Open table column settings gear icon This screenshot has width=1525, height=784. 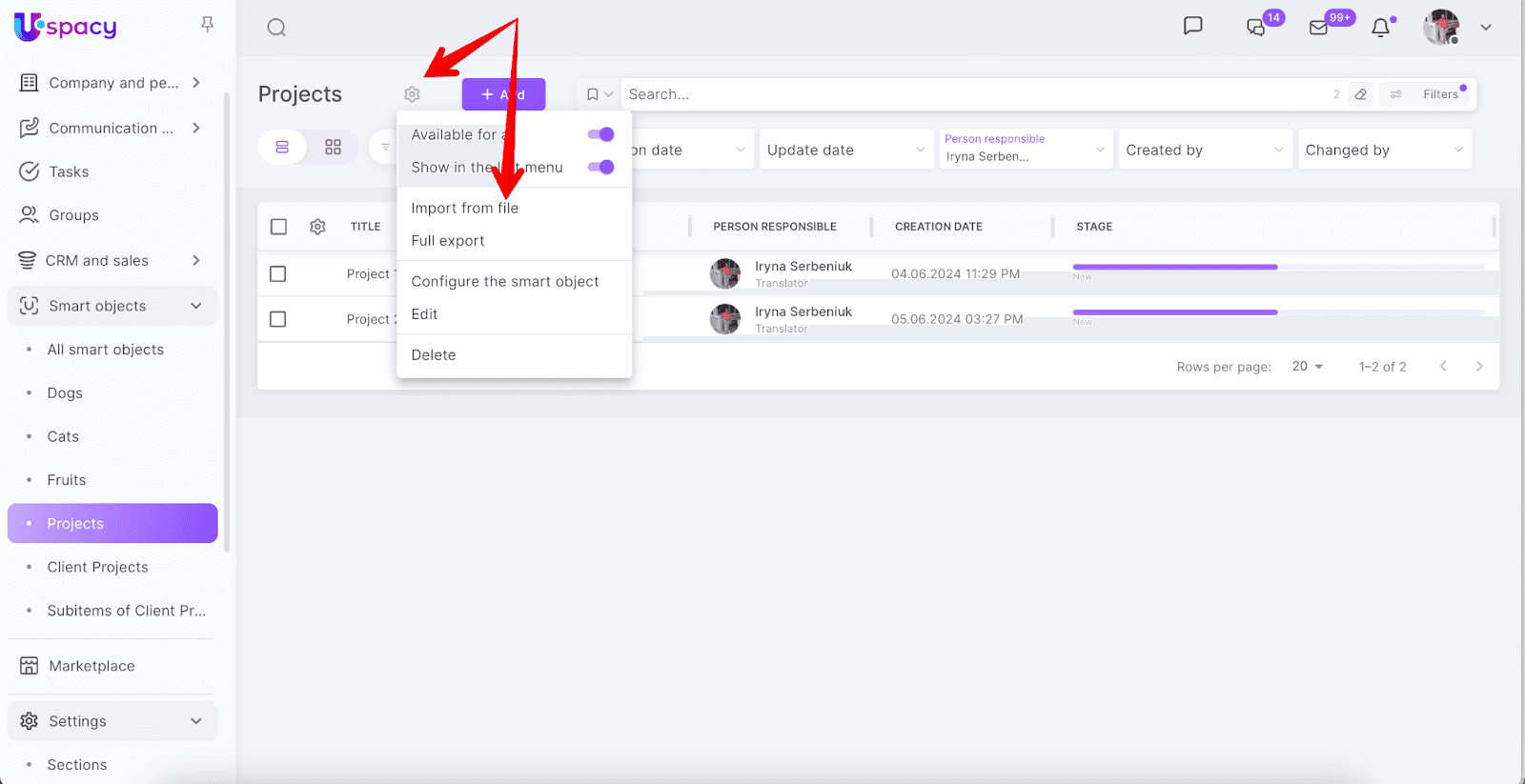317,227
